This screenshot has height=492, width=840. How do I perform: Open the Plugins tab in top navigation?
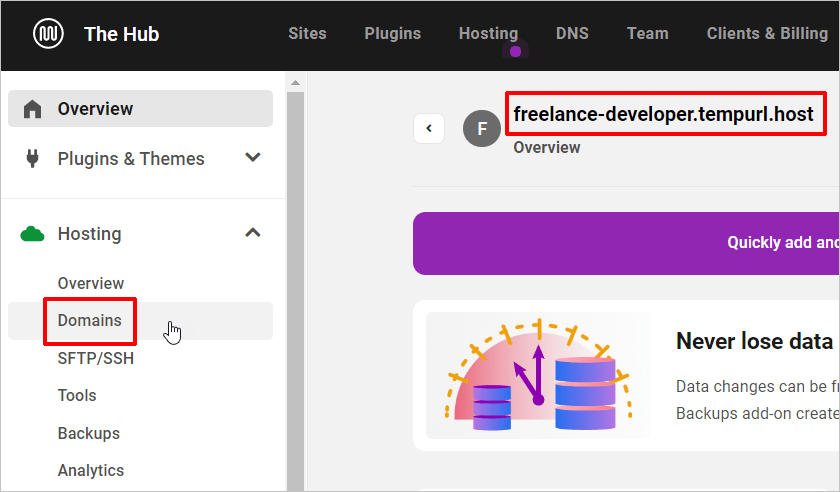pos(393,33)
